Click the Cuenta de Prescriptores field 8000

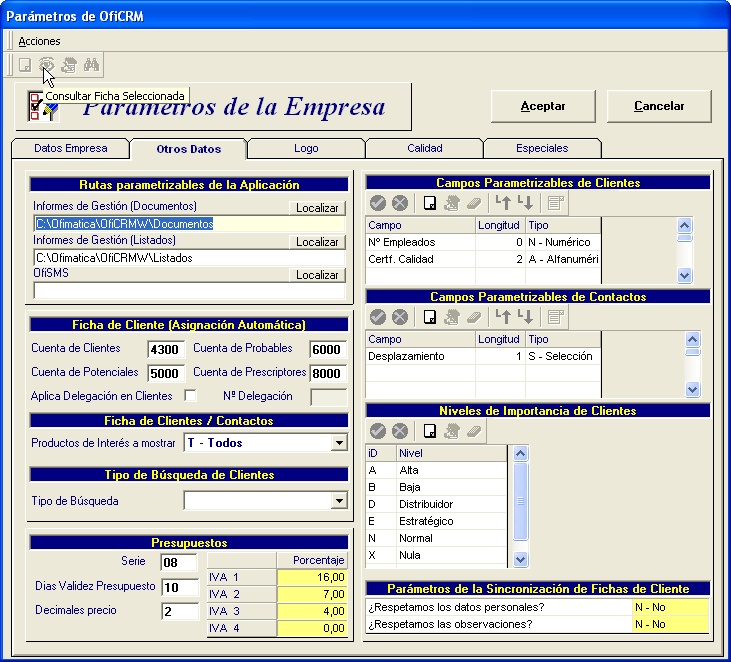328,373
